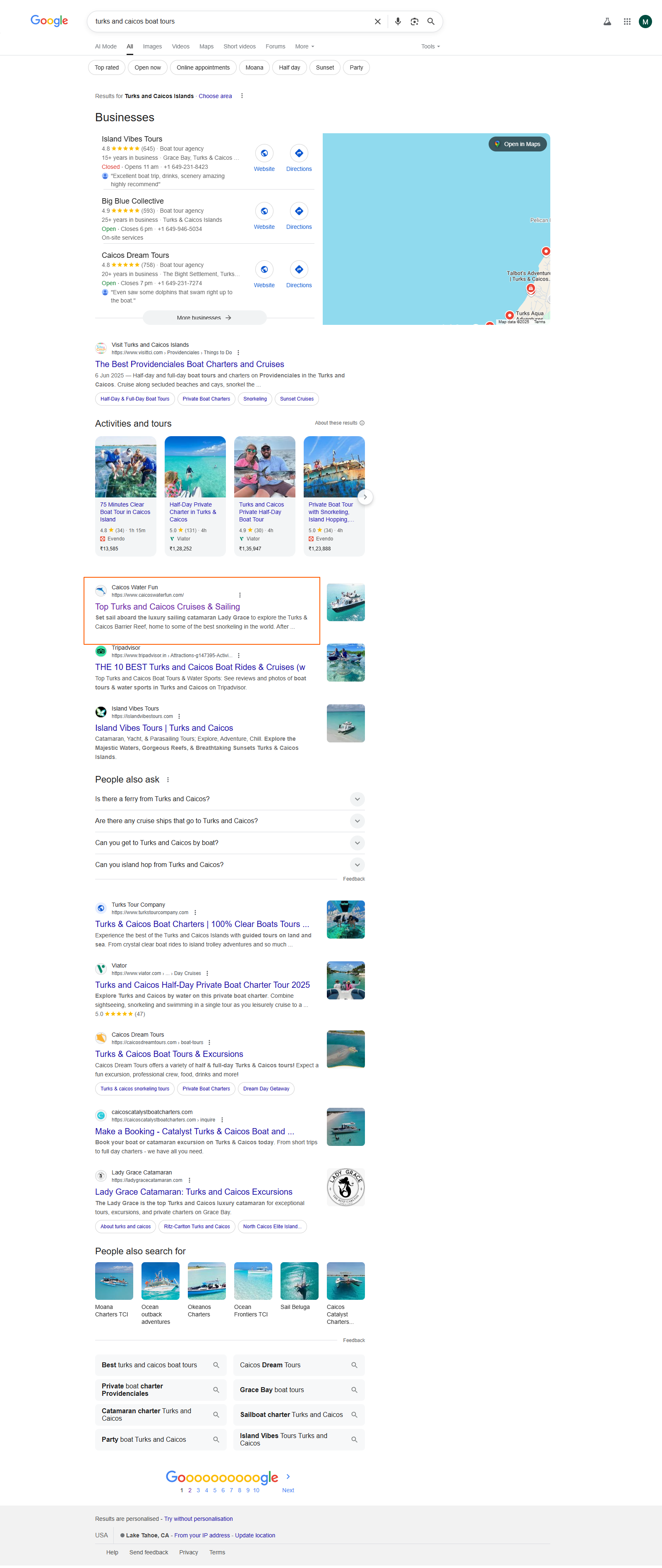Click Open in Maps button
662x1568 pixels.
tap(518, 144)
